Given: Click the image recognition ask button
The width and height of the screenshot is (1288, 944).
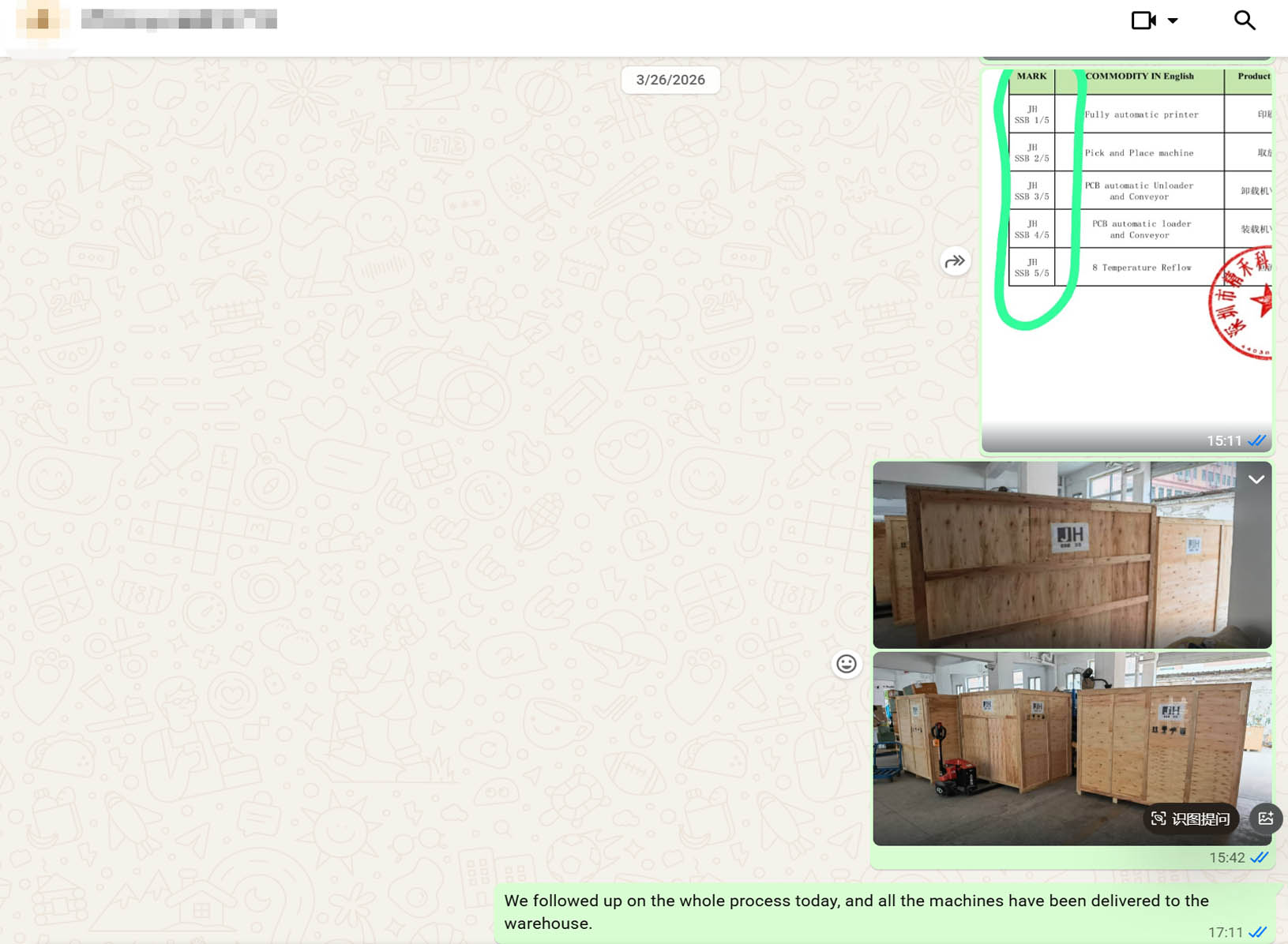Looking at the screenshot, I should [1191, 819].
